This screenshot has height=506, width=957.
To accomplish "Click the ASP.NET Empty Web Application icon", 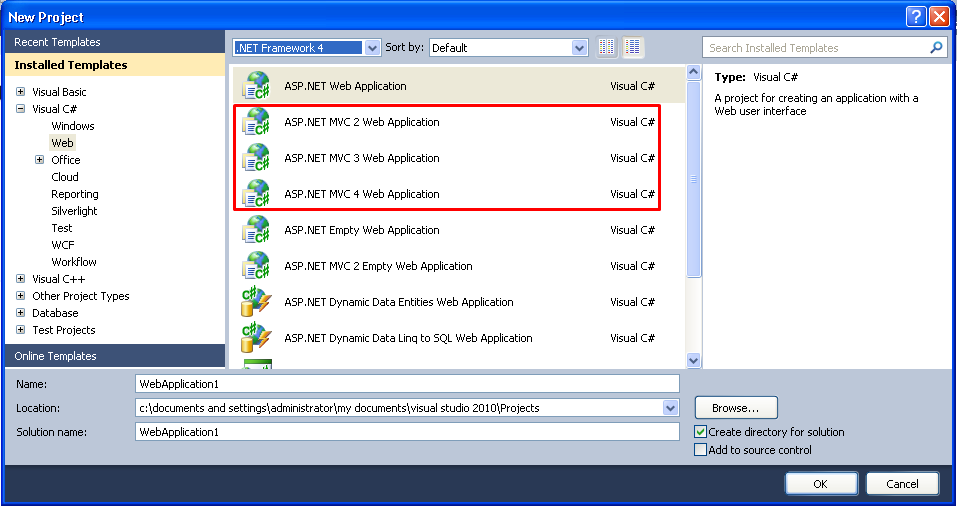I will coord(256,230).
